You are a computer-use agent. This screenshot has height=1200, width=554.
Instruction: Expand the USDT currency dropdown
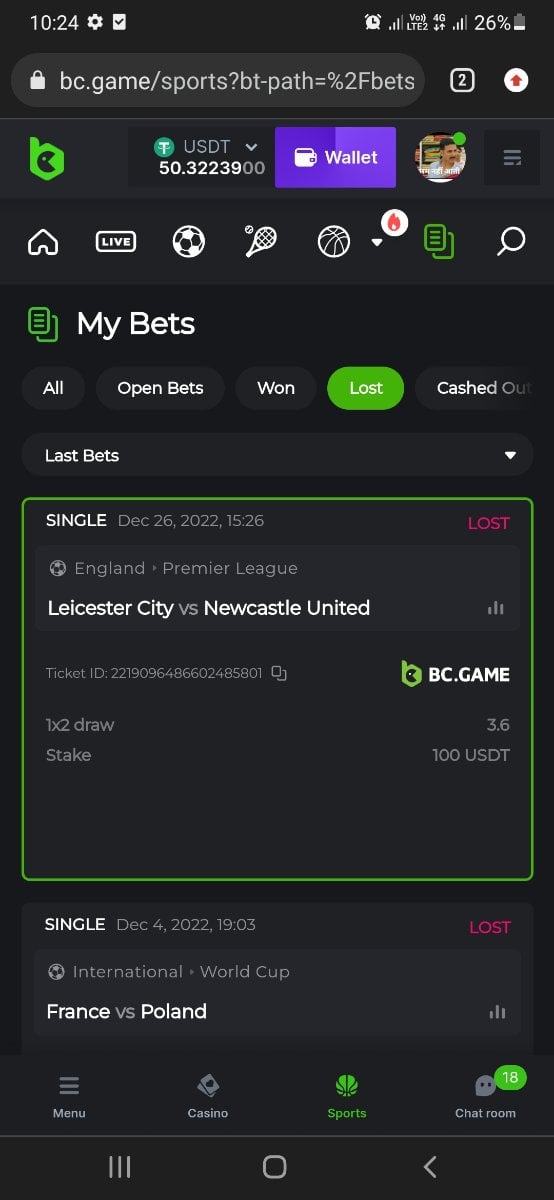[251, 147]
